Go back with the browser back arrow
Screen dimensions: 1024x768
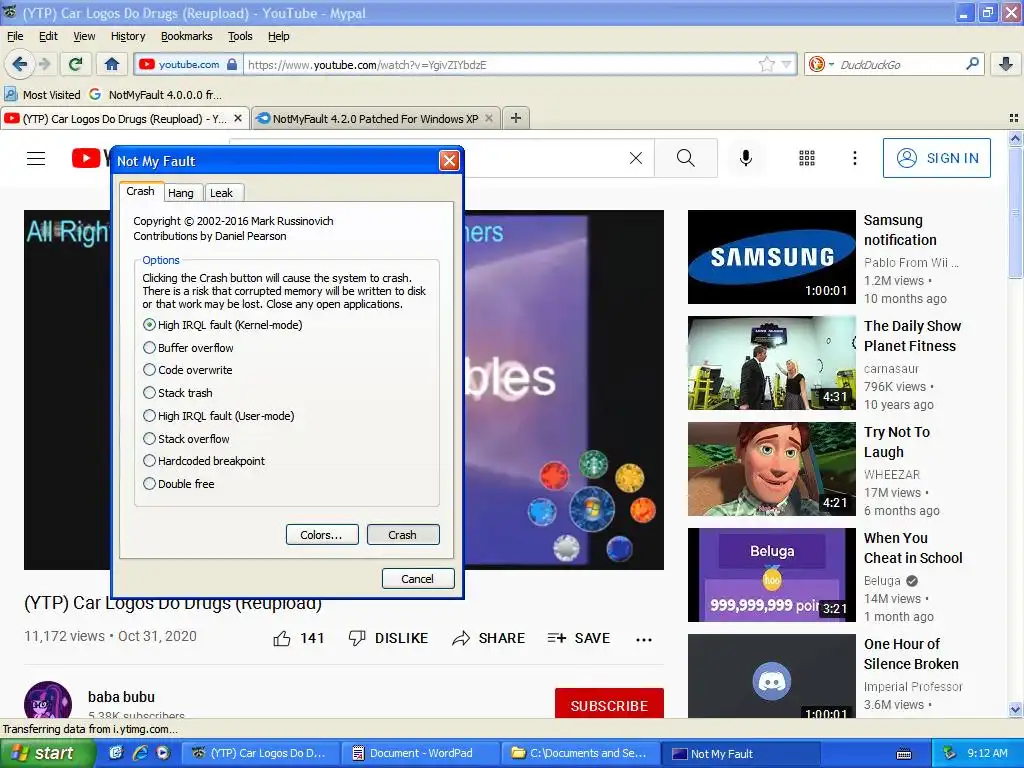pos(19,64)
